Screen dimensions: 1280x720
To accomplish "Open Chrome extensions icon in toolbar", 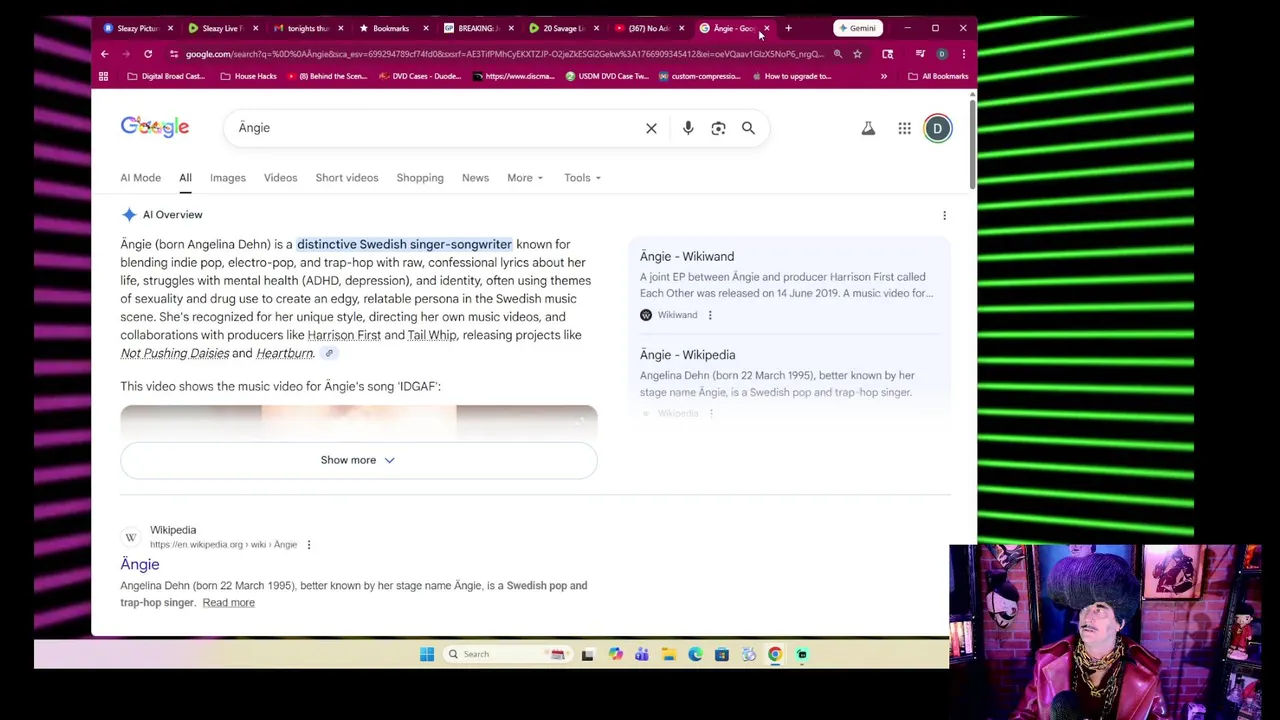I will coord(887,54).
